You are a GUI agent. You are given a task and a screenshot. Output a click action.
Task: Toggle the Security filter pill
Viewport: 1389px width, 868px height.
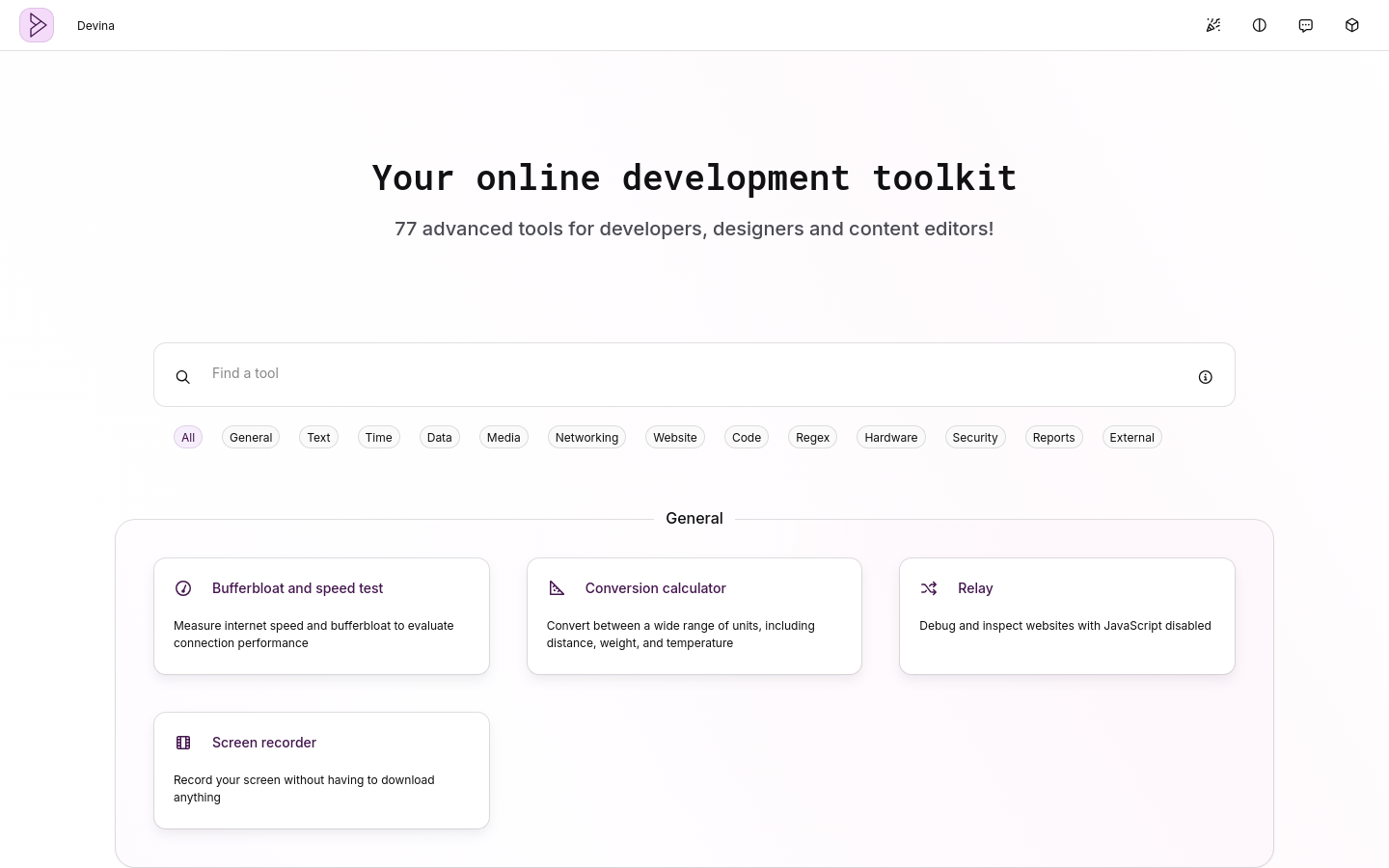coord(974,437)
